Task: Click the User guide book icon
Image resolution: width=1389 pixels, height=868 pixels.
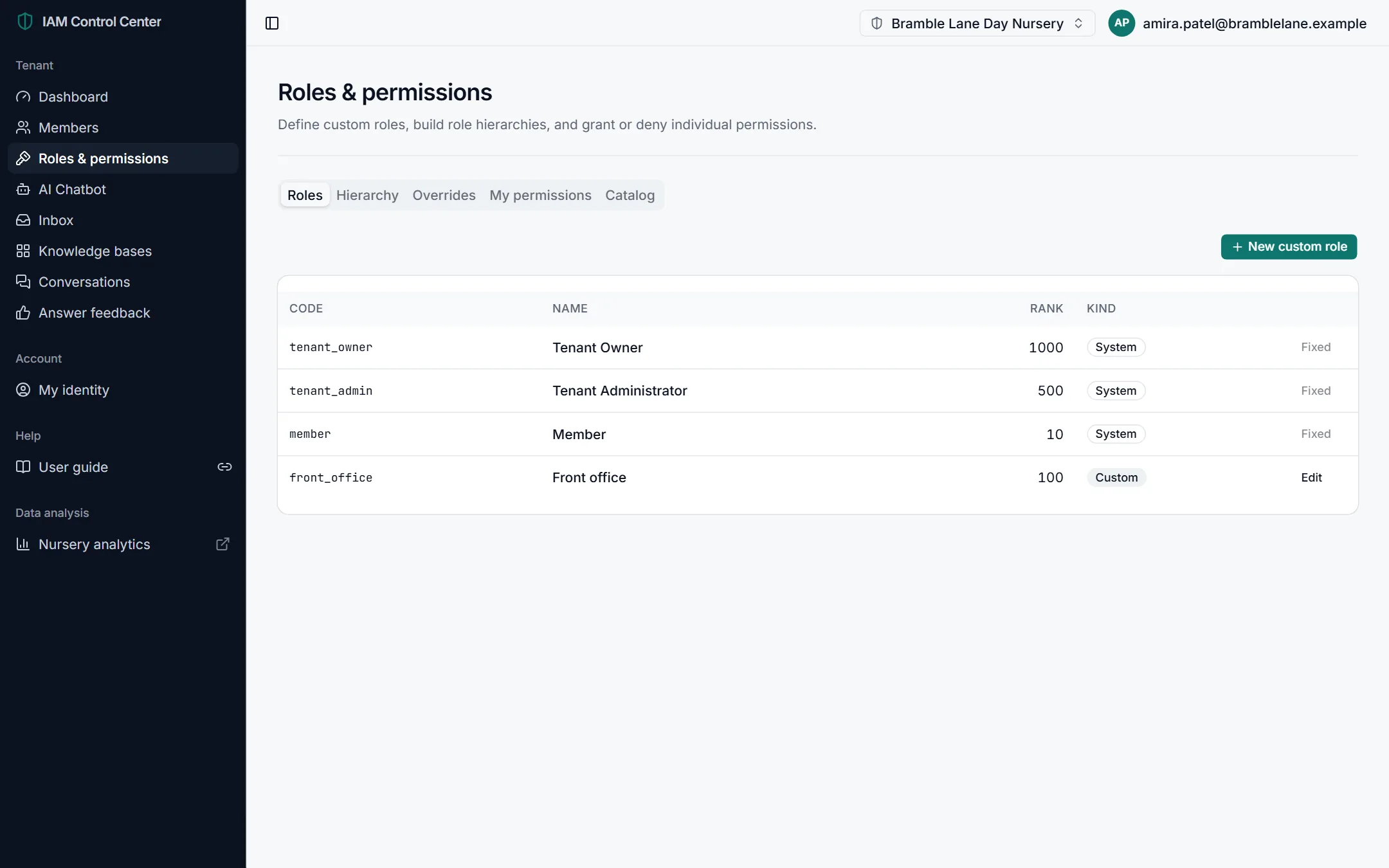Action: 23,467
